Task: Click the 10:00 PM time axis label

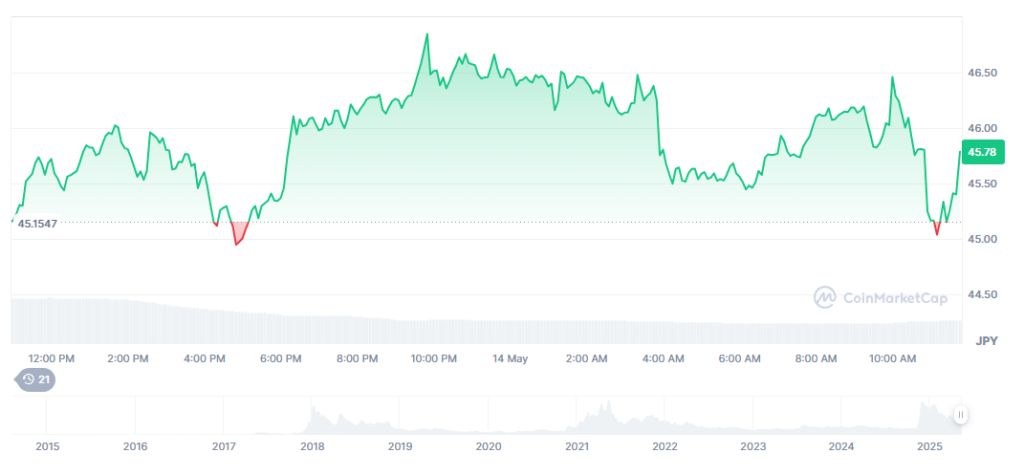Action: [434, 358]
